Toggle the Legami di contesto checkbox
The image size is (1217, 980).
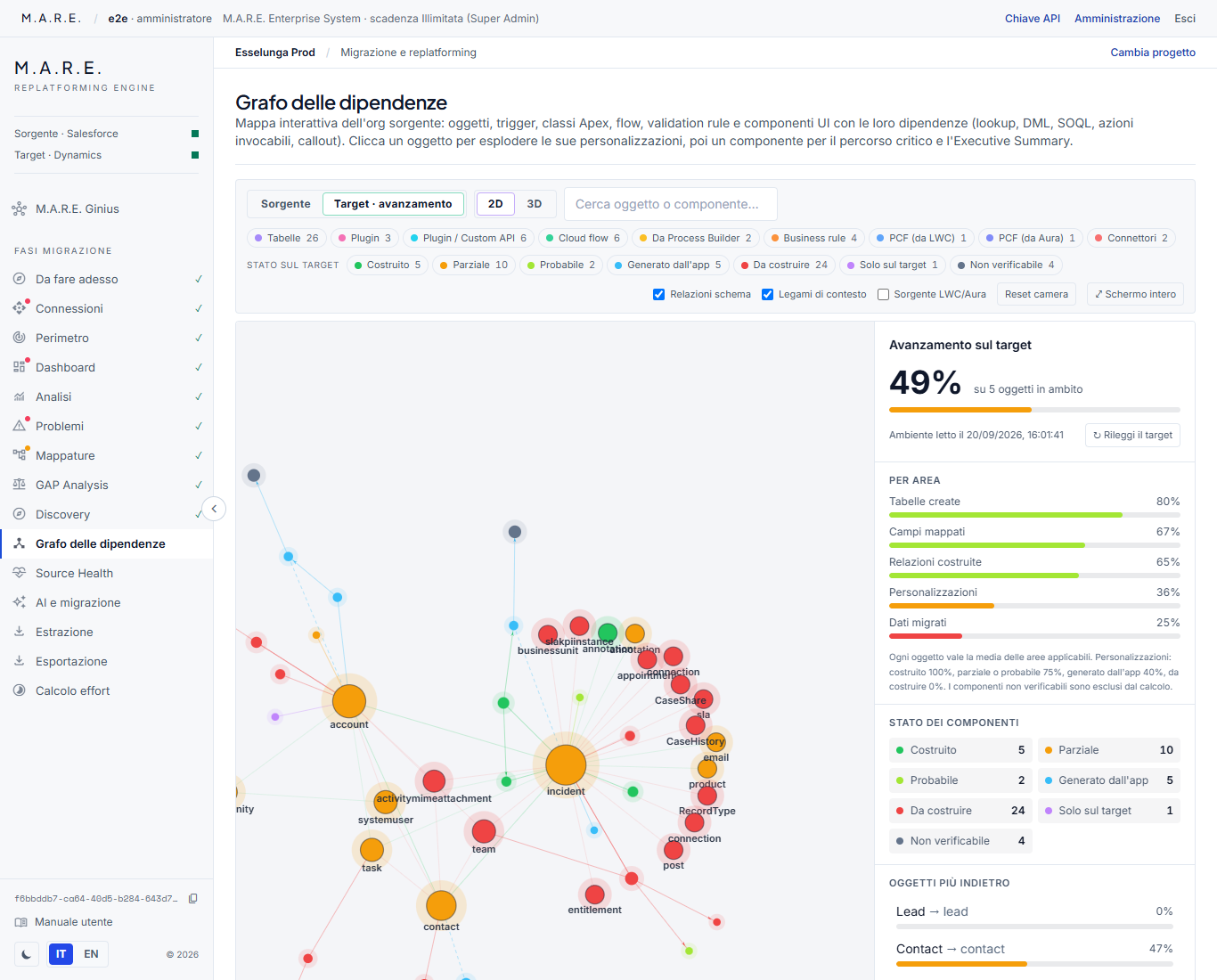tap(767, 295)
